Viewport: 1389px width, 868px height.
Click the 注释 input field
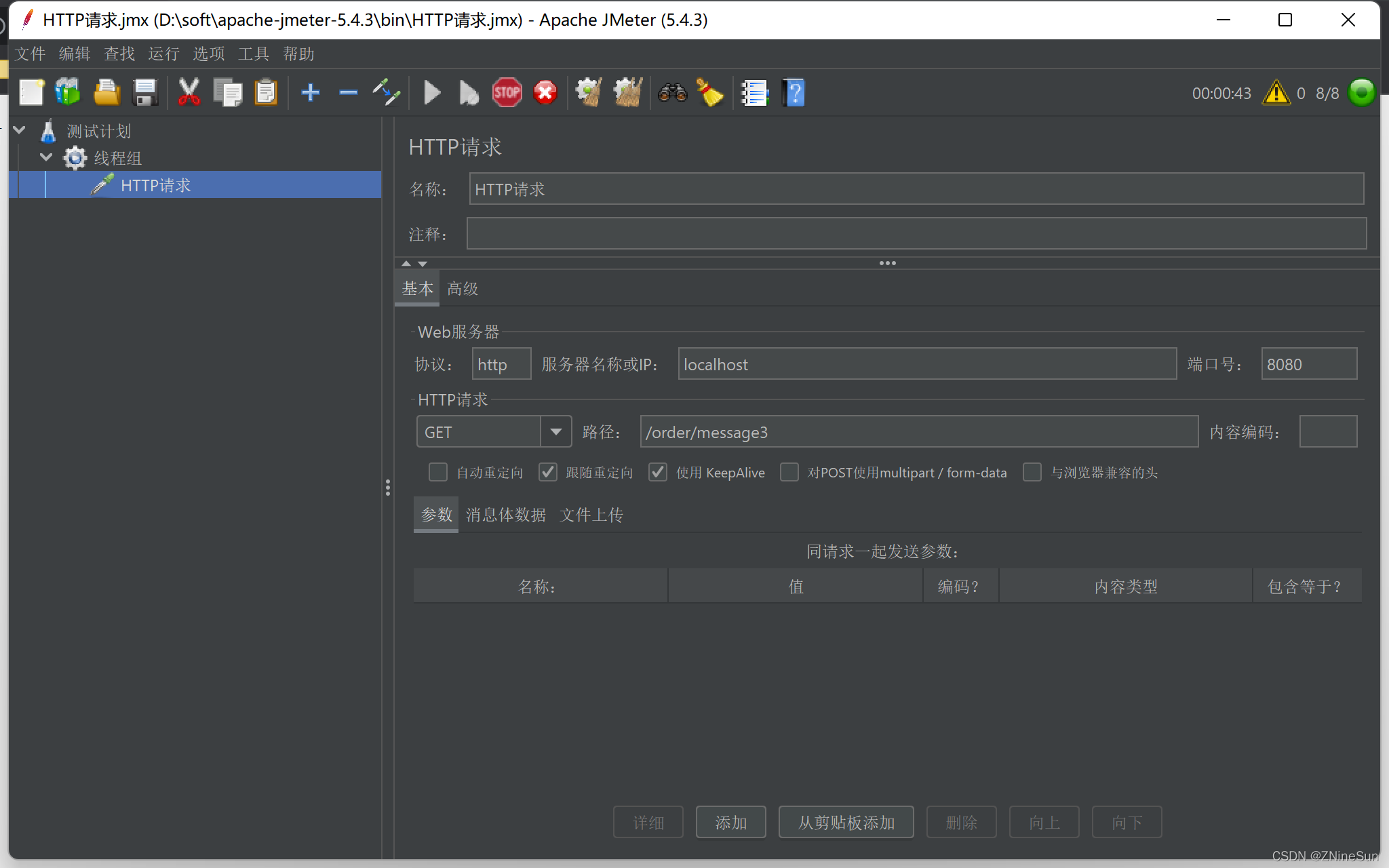pos(916,233)
